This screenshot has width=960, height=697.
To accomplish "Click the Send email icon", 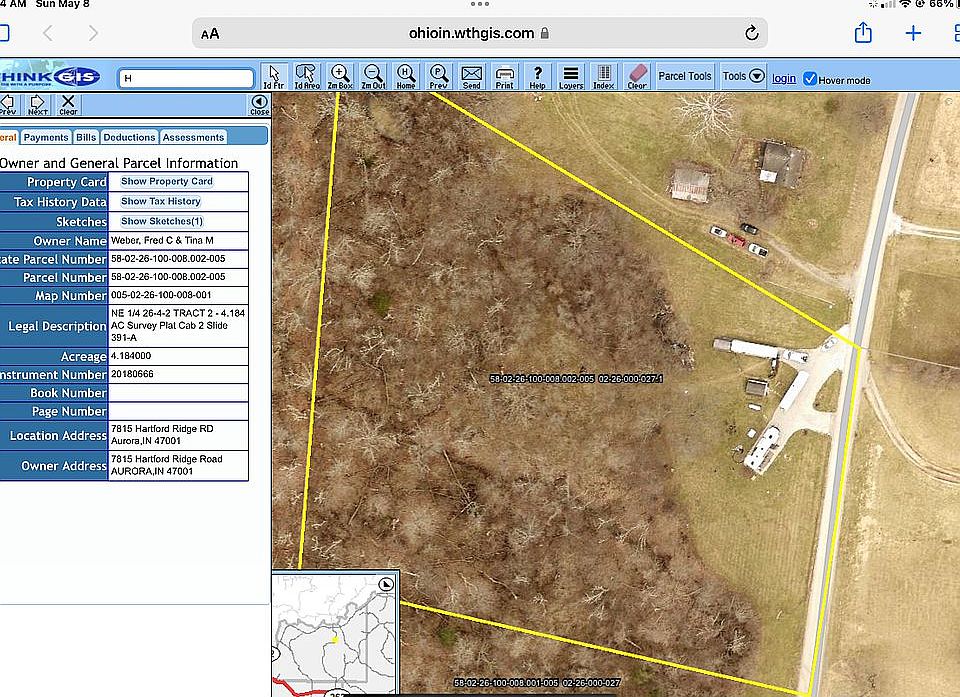I will click(472, 76).
